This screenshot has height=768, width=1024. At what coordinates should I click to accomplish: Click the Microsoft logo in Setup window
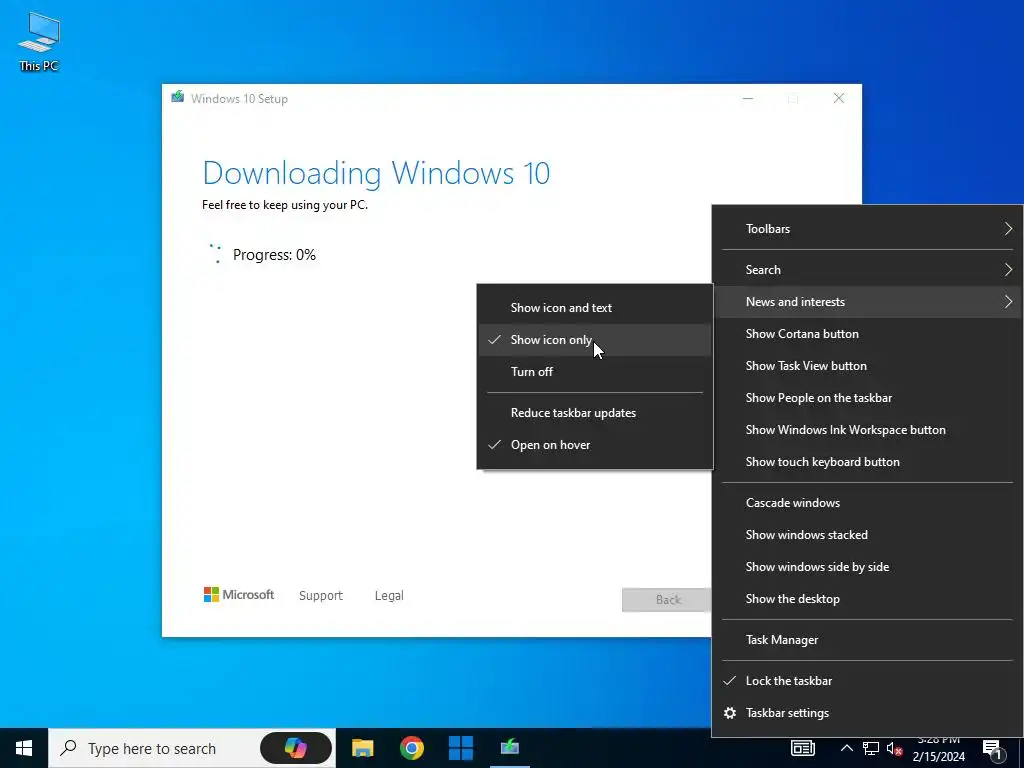(238, 595)
